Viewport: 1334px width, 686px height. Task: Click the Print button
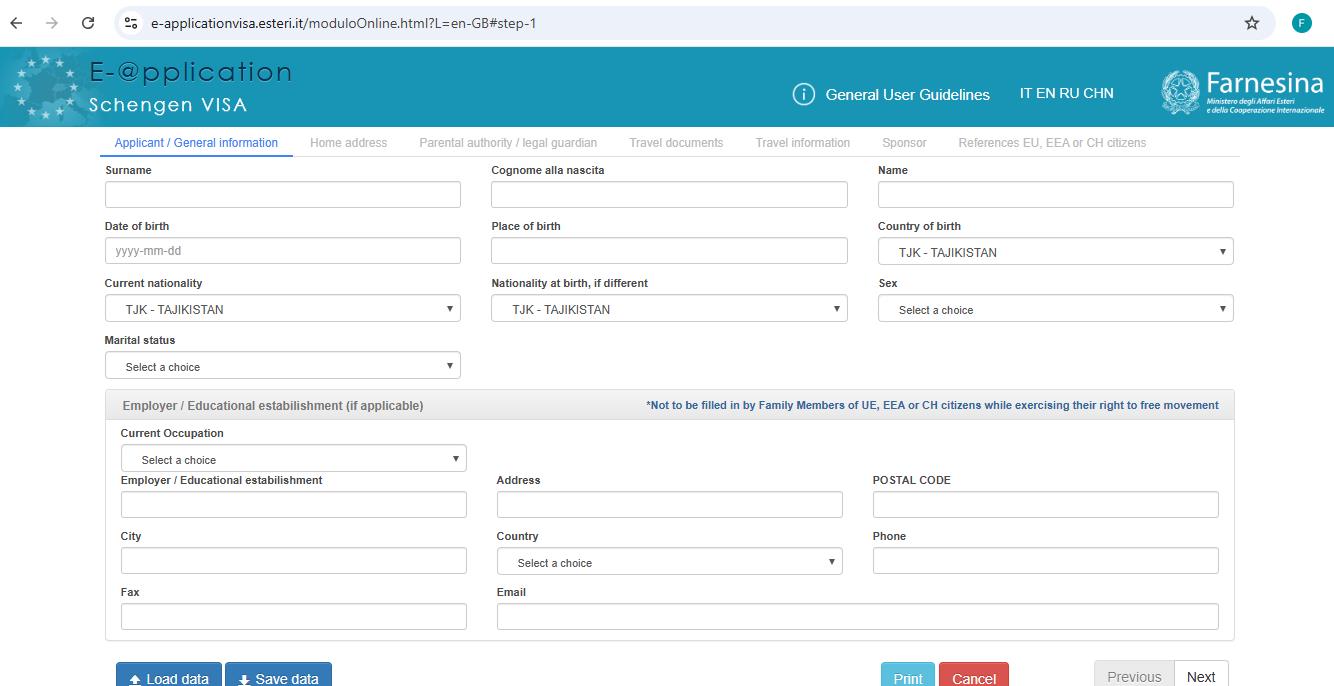pos(907,676)
